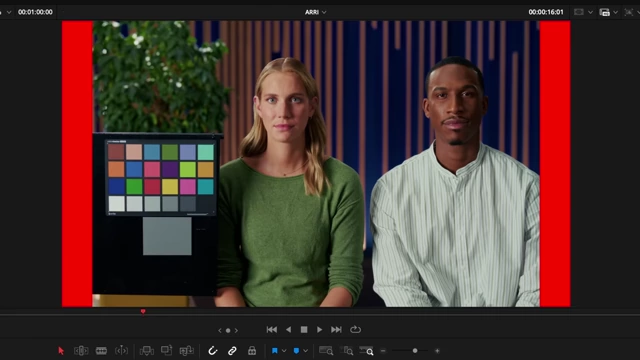Stop playback
This screenshot has height=360, width=640.
[x=304, y=329]
